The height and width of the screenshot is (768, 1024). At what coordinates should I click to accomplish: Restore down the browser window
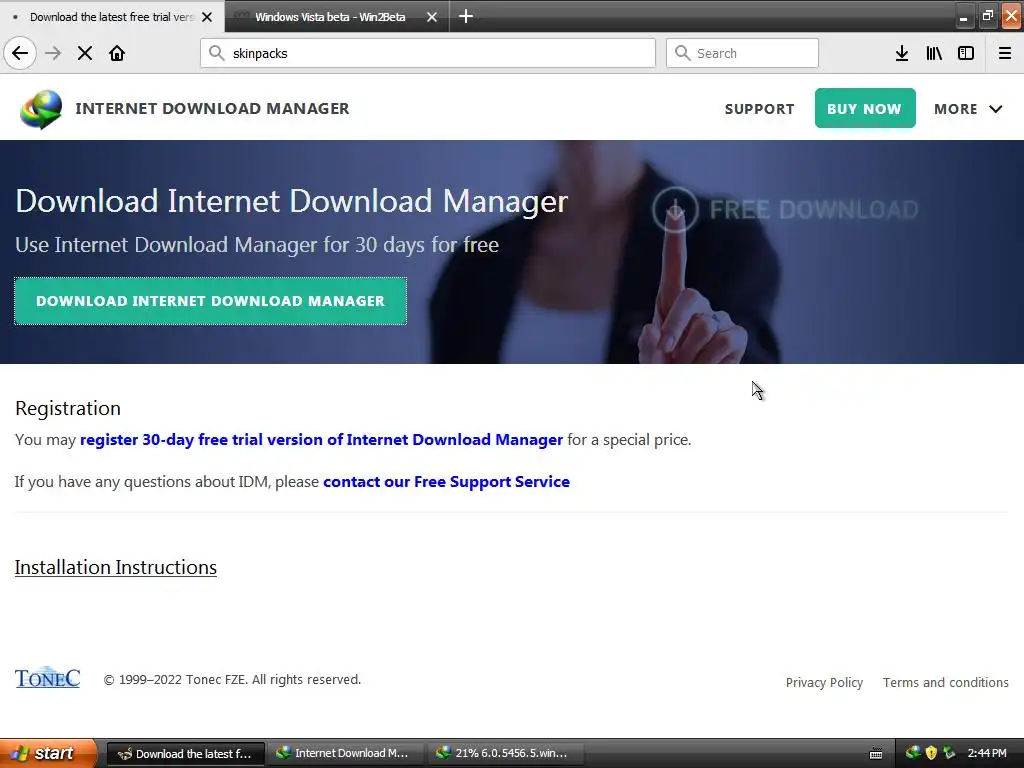click(987, 16)
